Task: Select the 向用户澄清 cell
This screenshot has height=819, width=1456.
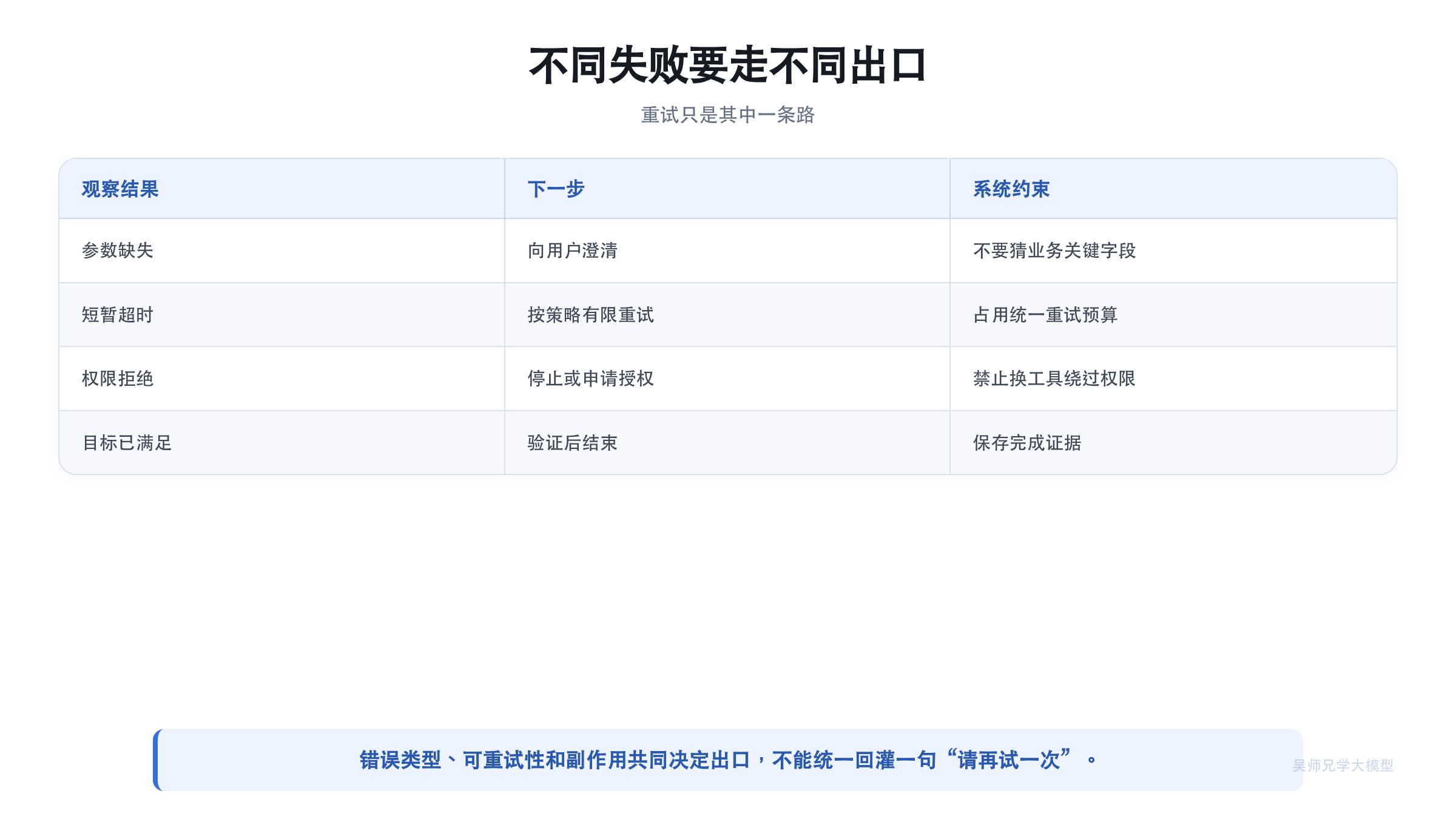Action: tap(727, 251)
